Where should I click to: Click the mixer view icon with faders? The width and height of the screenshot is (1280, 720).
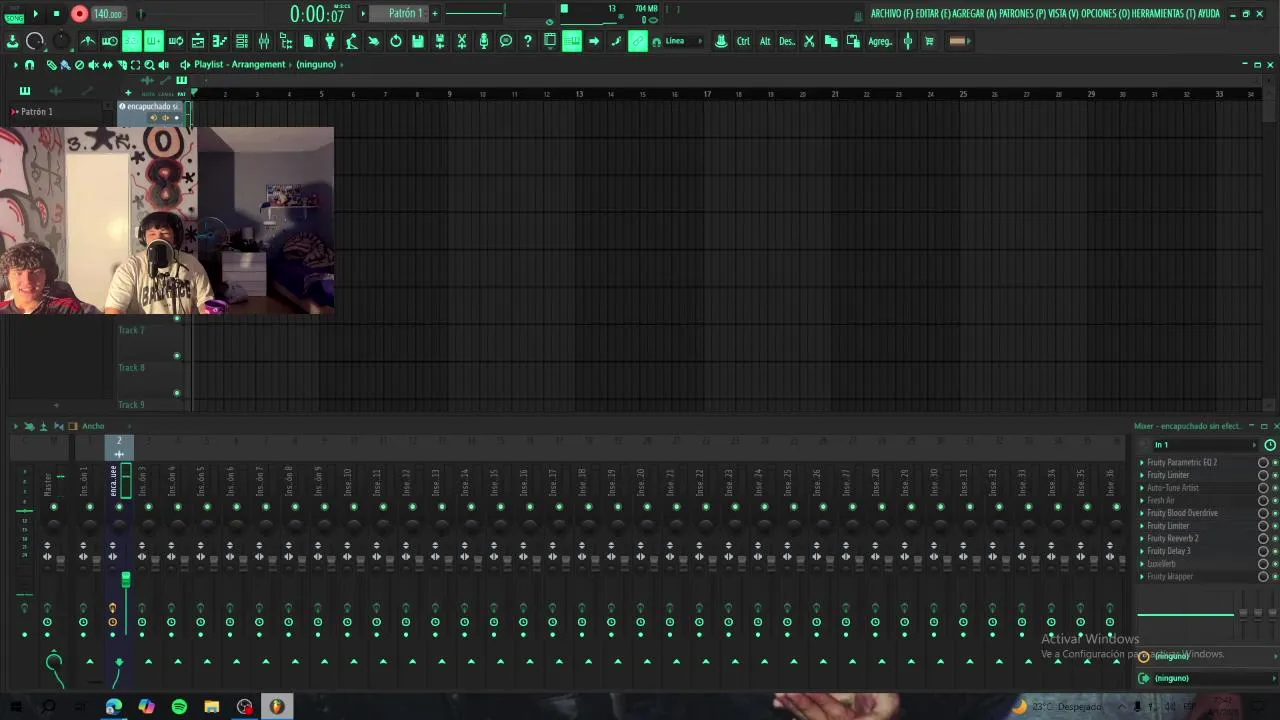pyautogui.click(x=264, y=41)
